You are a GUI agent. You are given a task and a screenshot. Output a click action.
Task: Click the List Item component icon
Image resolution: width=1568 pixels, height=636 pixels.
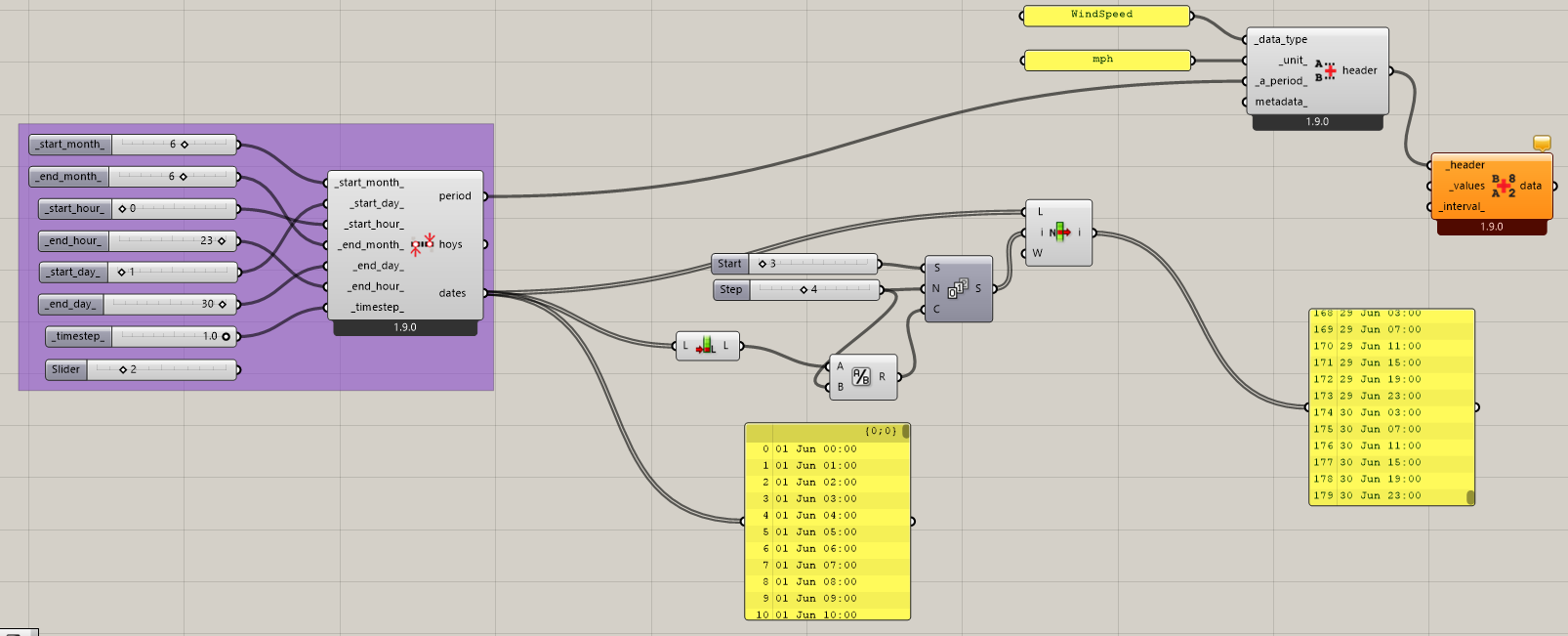pyautogui.click(x=1059, y=233)
